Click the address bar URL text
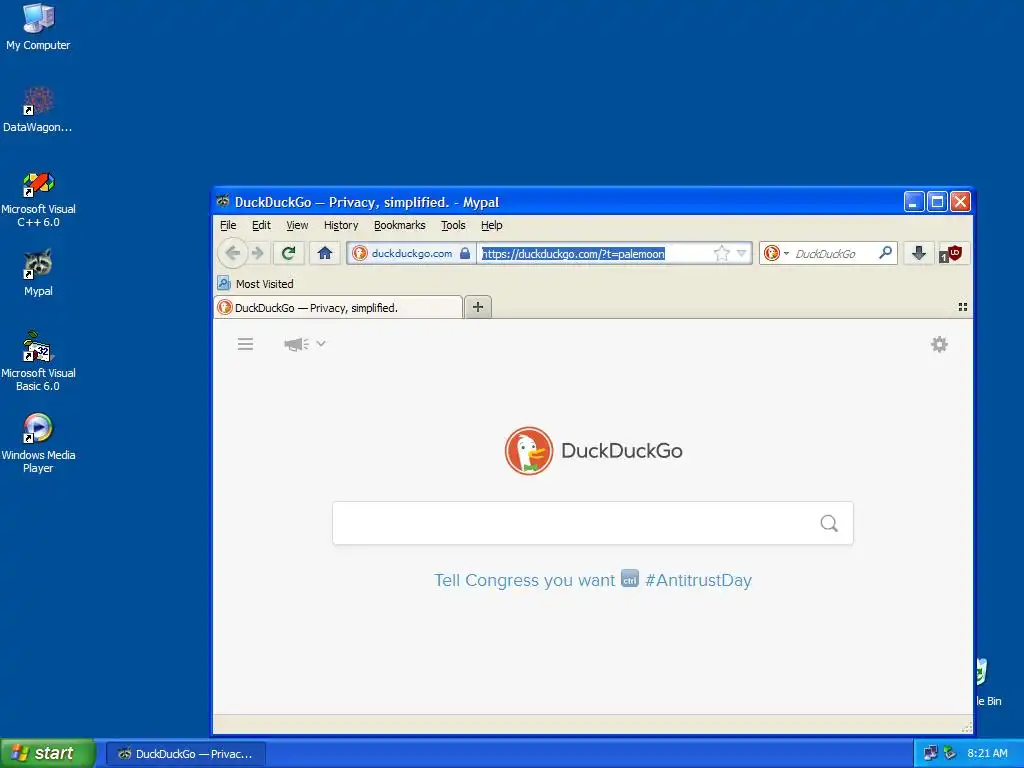 click(573, 253)
